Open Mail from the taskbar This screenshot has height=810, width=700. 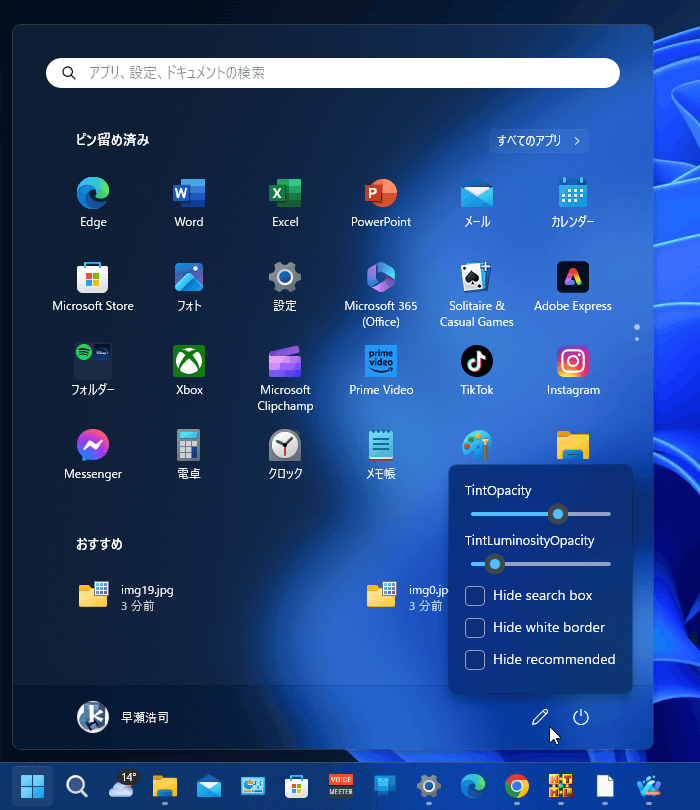[209, 786]
